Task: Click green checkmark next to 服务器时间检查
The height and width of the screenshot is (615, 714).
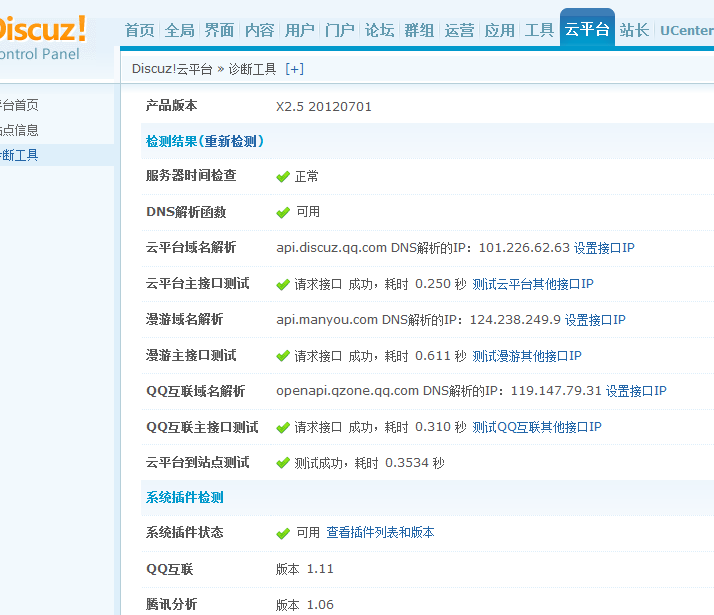Action: click(283, 177)
